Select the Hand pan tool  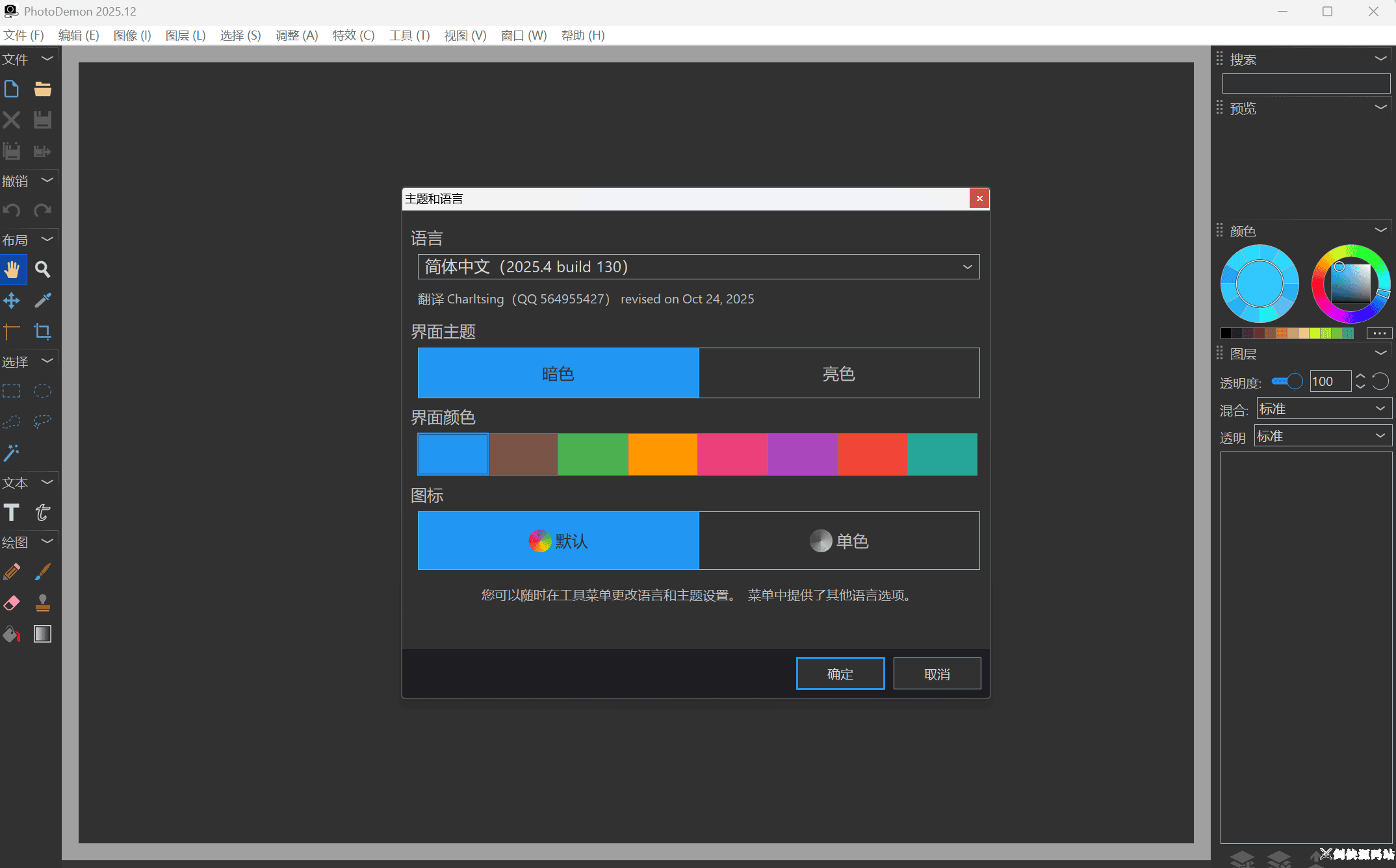pos(12,270)
